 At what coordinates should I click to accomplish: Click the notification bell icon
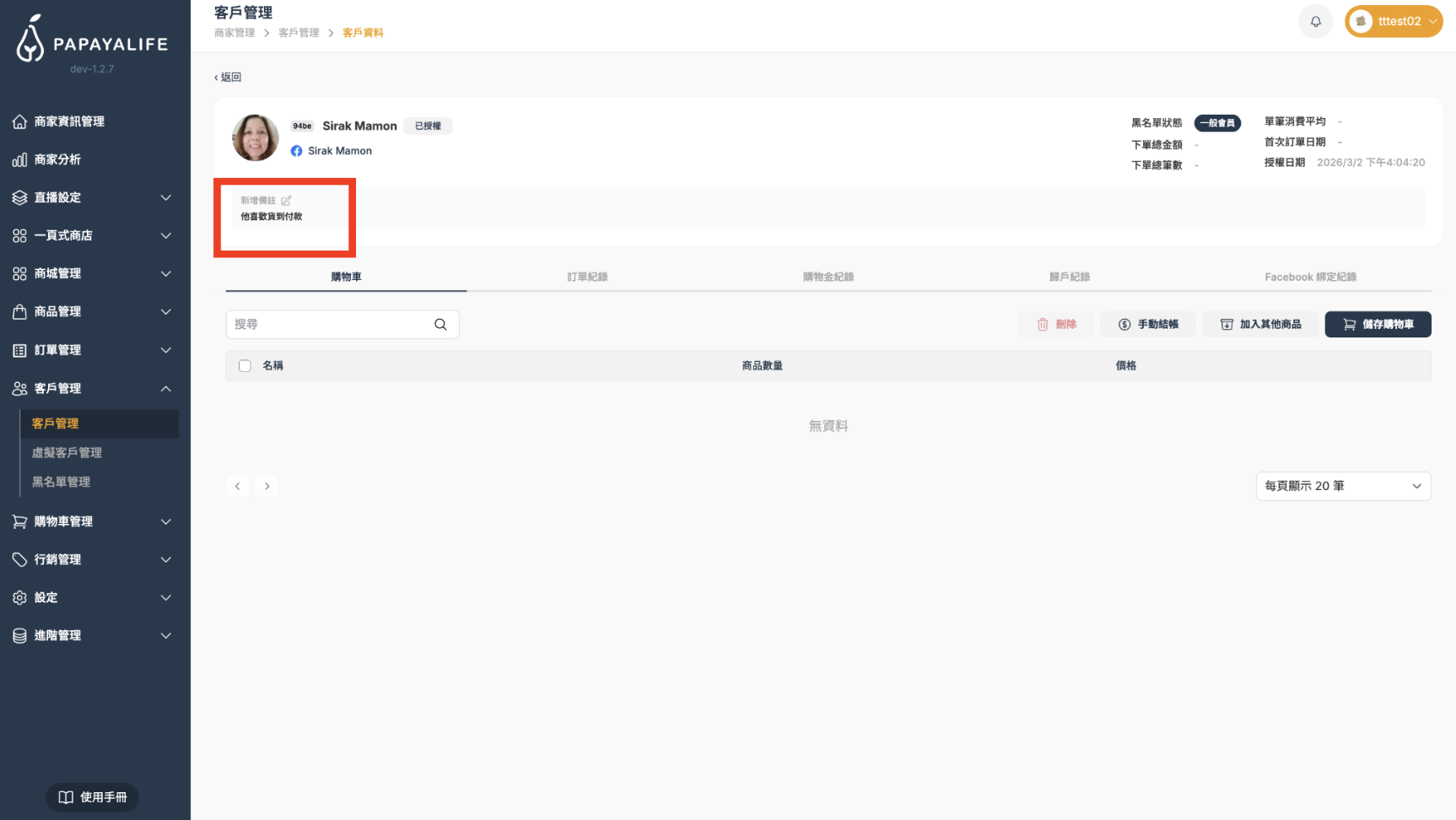click(1315, 22)
